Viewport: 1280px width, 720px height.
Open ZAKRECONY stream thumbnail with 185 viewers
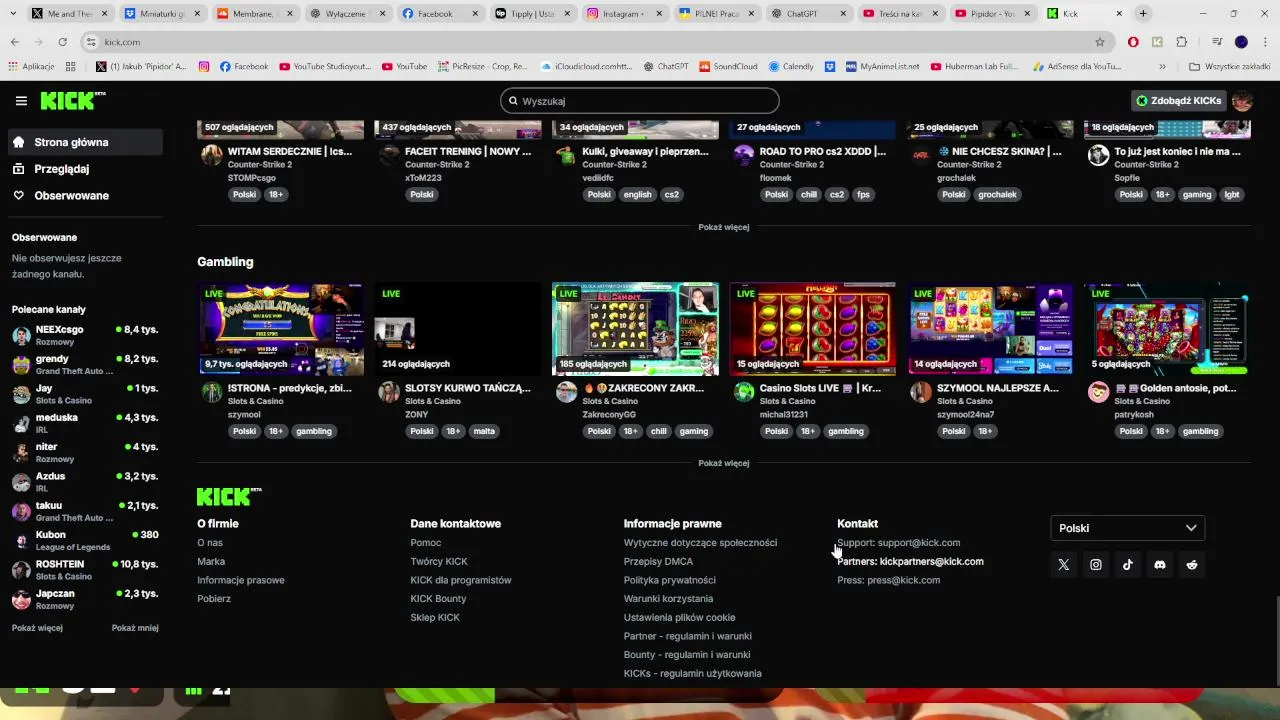click(635, 328)
